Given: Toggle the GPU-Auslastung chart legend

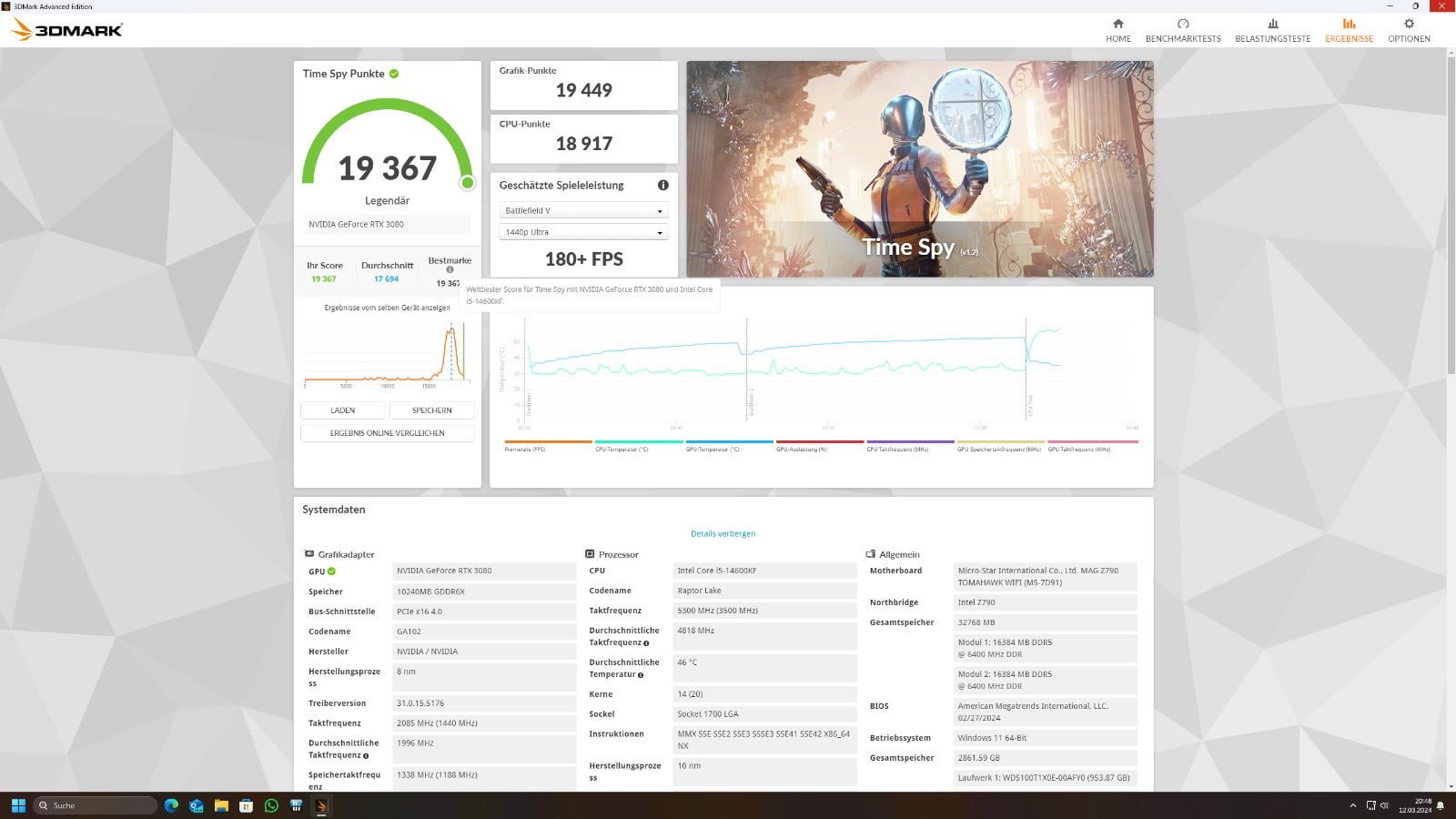Looking at the screenshot, I should tap(820, 446).
